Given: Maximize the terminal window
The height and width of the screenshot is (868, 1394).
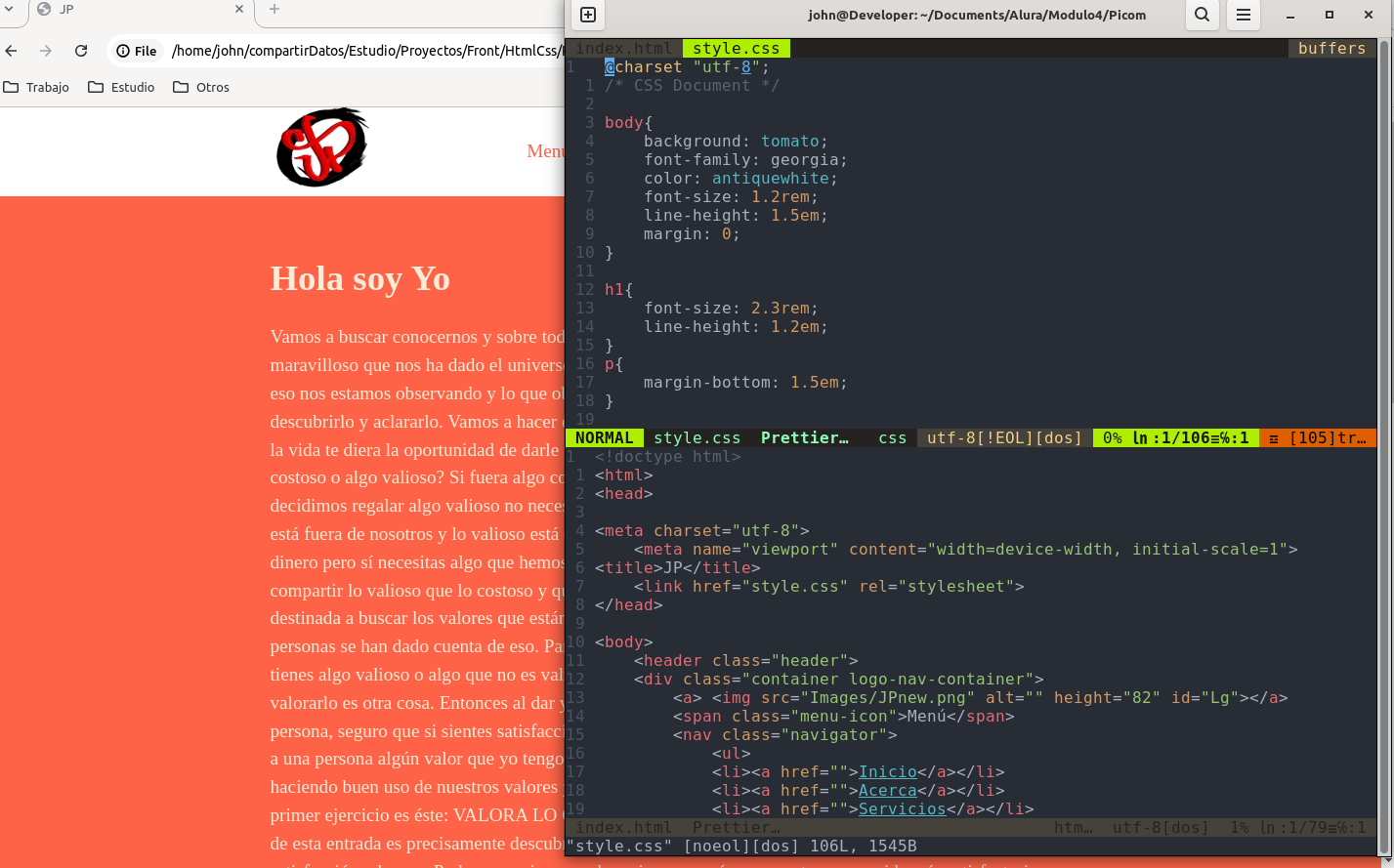Looking at the screenshot, I should pyautogui.click(x=1330, y=15).
